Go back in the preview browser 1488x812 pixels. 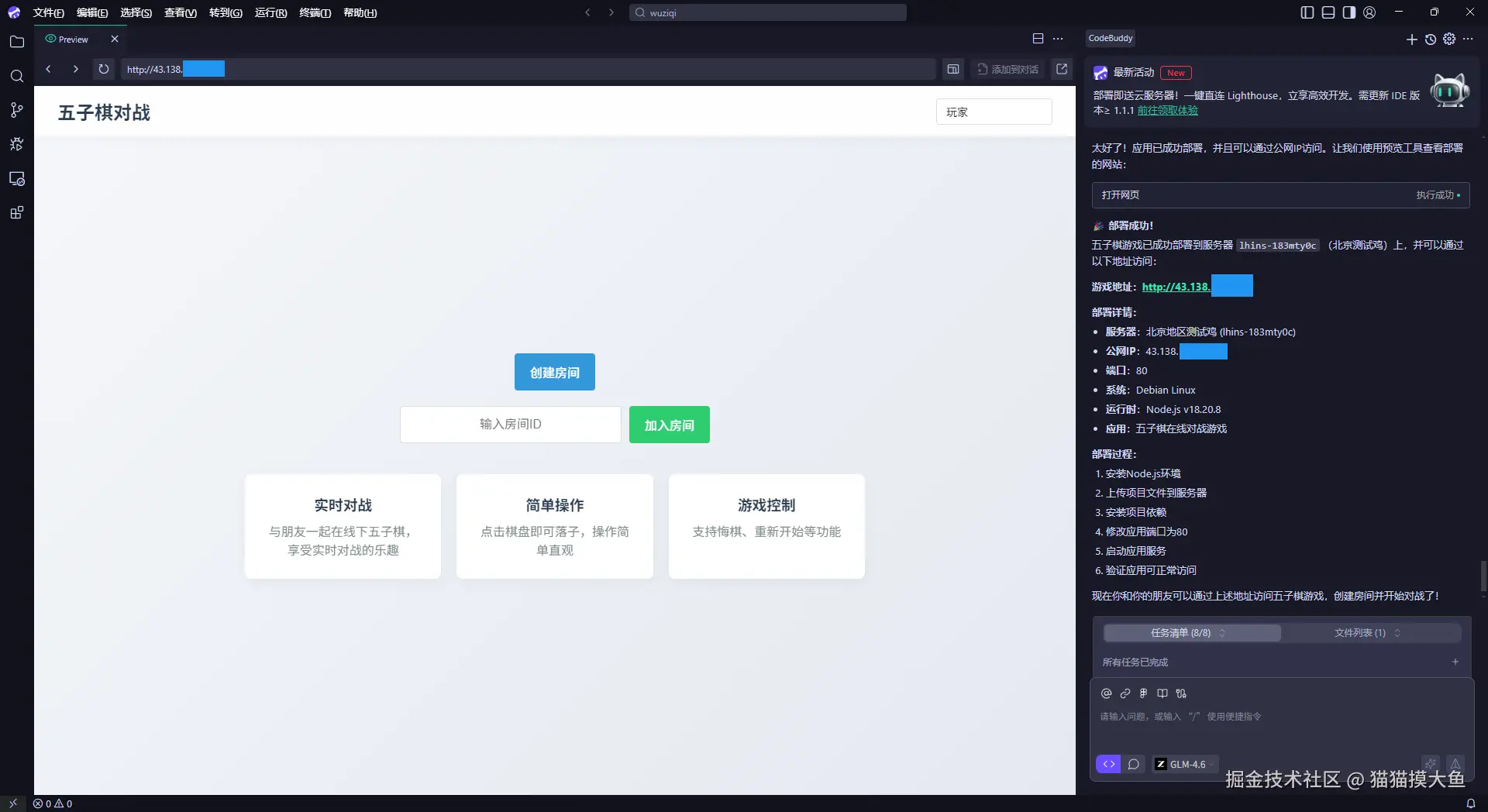pyautogui.click(x=48, y=69)
